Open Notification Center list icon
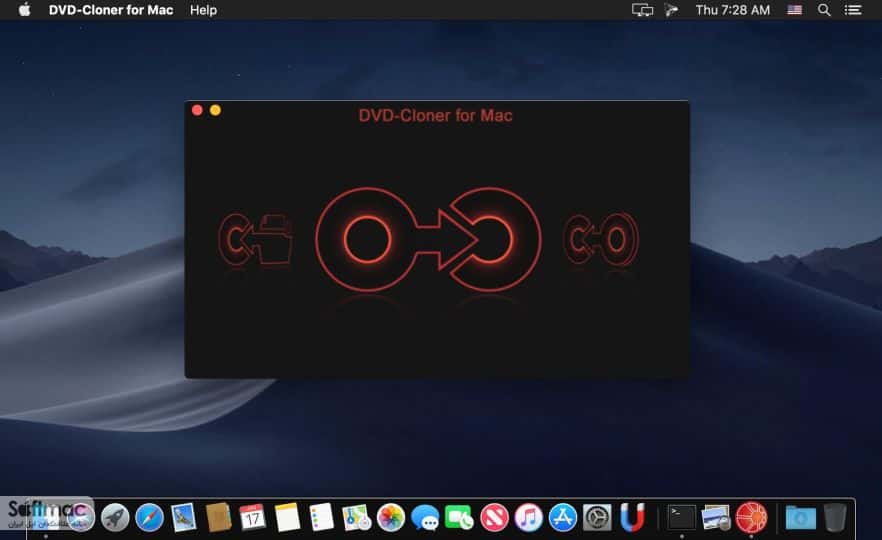Screen dimensions: 882x540 coord(853,10)
